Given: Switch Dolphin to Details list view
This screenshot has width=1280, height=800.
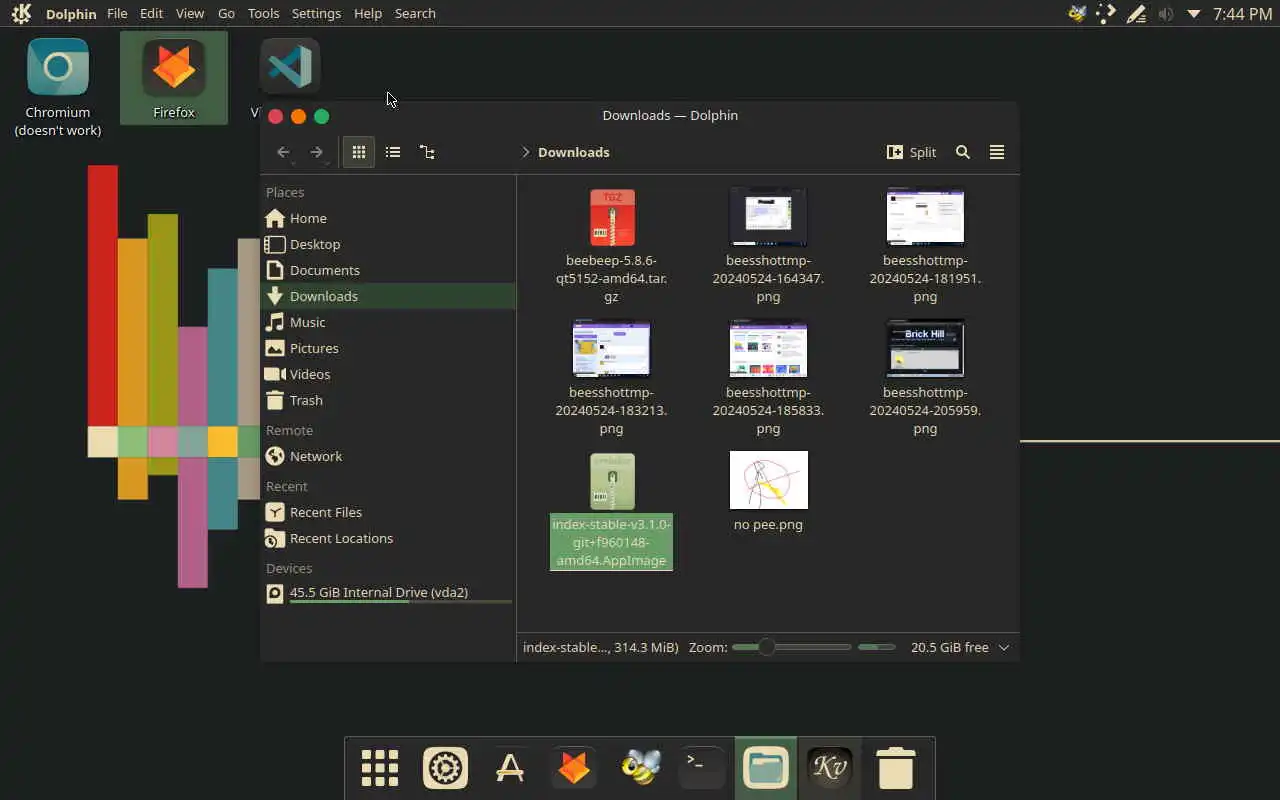Looking at the screenshot, I should tap(427, 152).
